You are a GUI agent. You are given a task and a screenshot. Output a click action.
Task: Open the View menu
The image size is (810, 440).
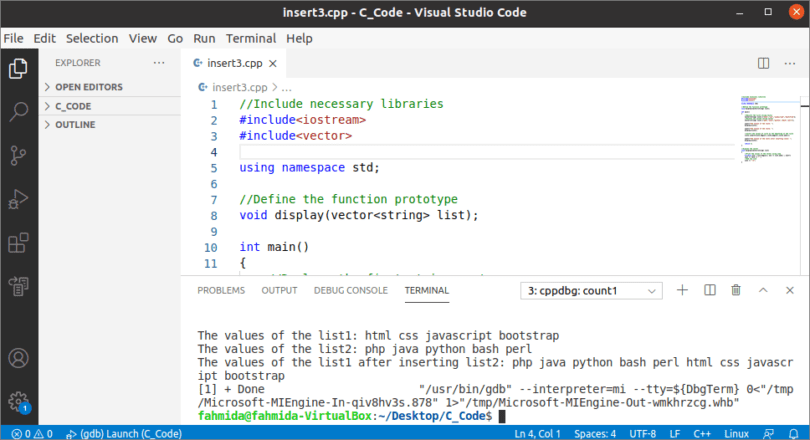click(143, 38)
